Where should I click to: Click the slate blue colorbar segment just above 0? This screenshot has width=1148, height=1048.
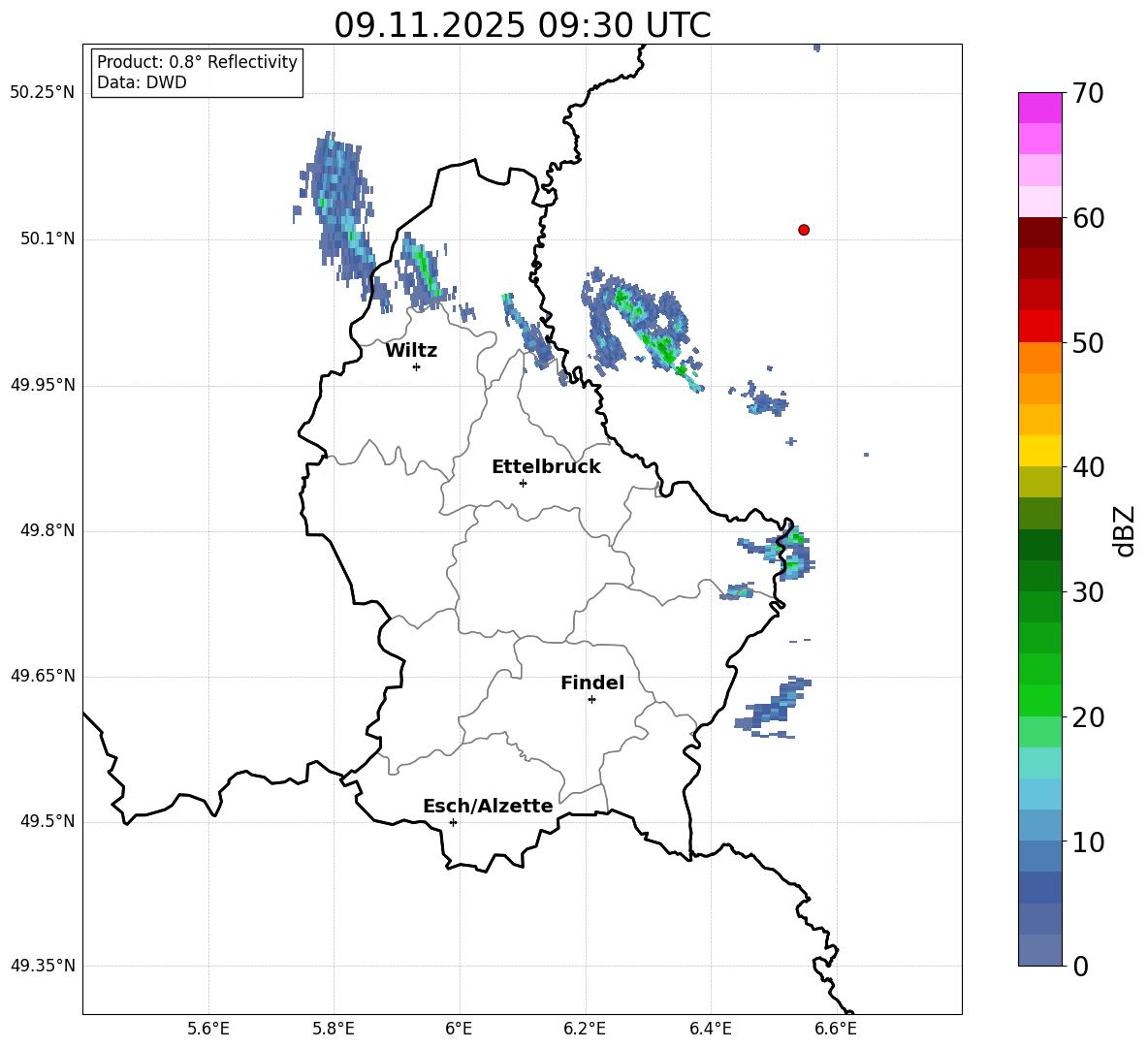click(1039, 950)
